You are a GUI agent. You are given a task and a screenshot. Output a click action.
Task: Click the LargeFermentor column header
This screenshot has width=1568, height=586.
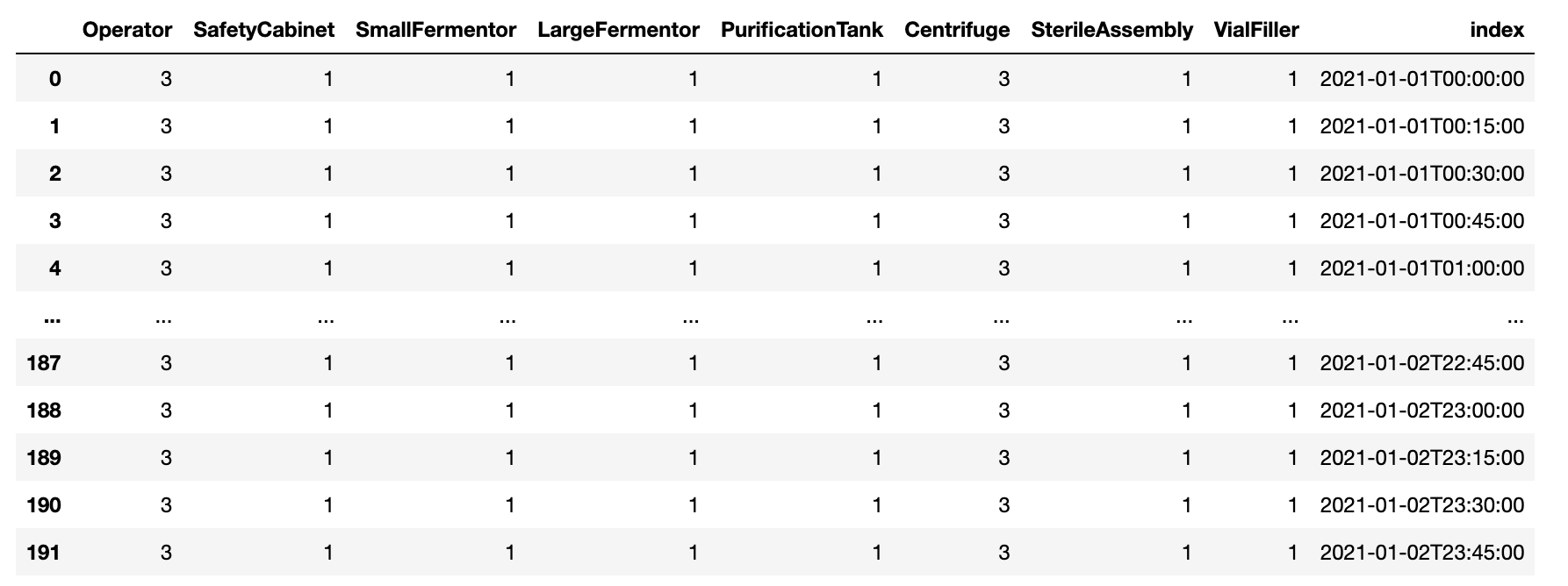[x=618, y=30]
